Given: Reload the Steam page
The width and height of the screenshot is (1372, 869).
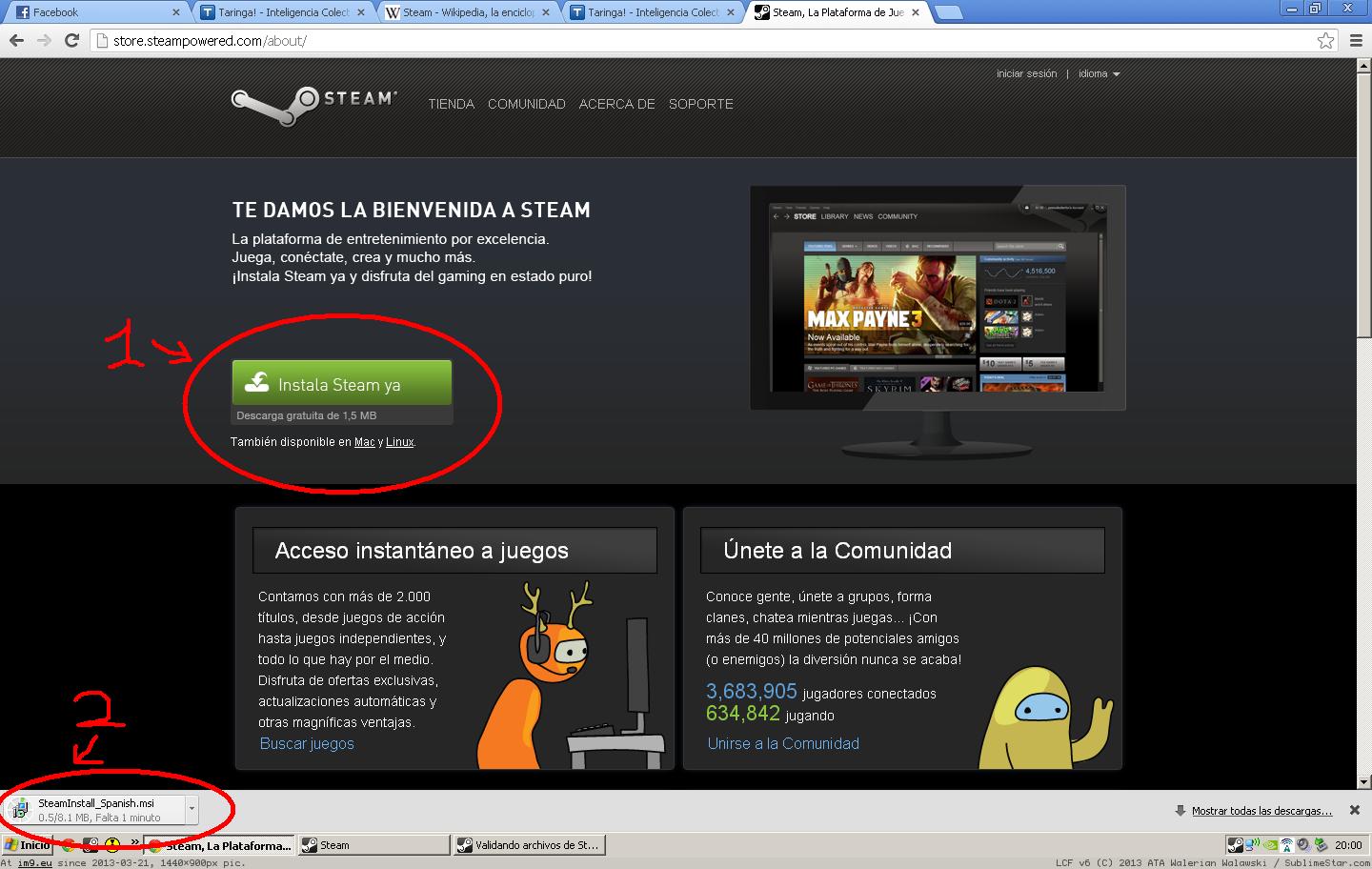Looking at the screenshot, I should tap(71, 40).
